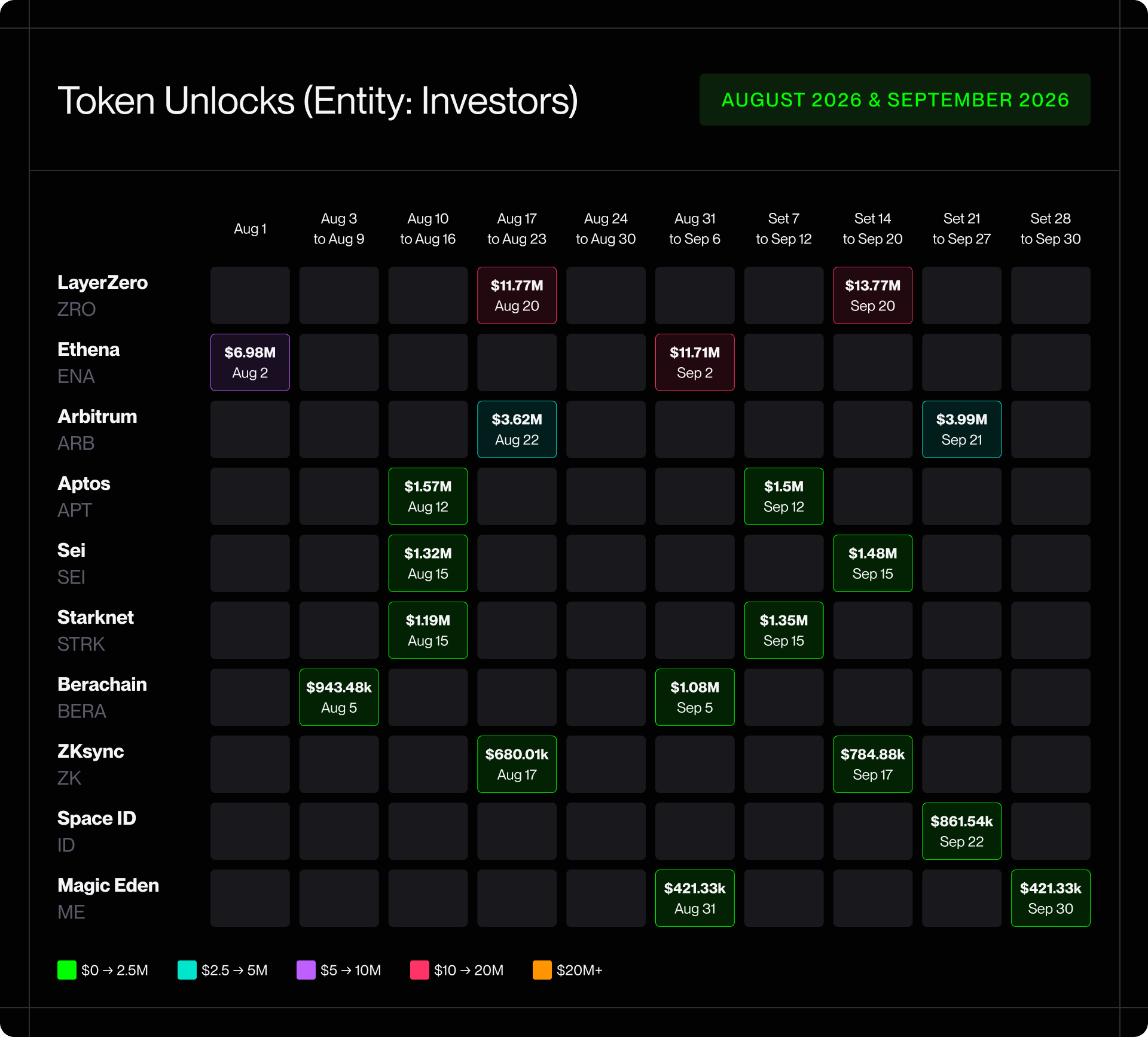
Task: Select the green $0 → 2.5M legend swatch
Action: (x=67, y=969)
